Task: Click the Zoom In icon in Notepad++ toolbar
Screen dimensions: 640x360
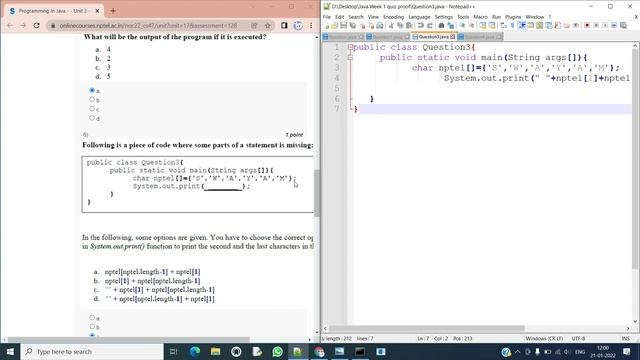Action: [462, 26]
